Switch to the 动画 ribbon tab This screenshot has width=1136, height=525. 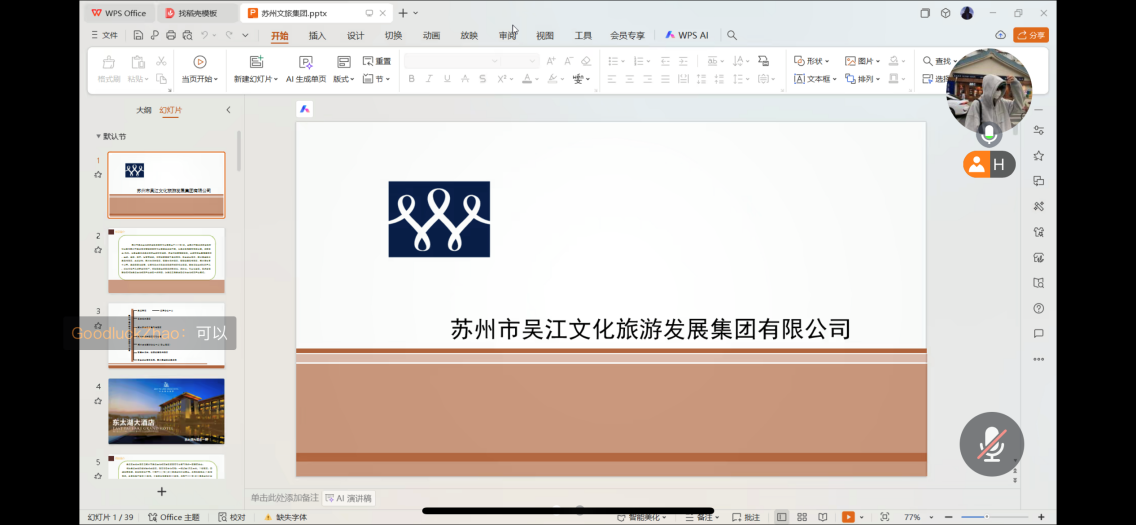431,35
